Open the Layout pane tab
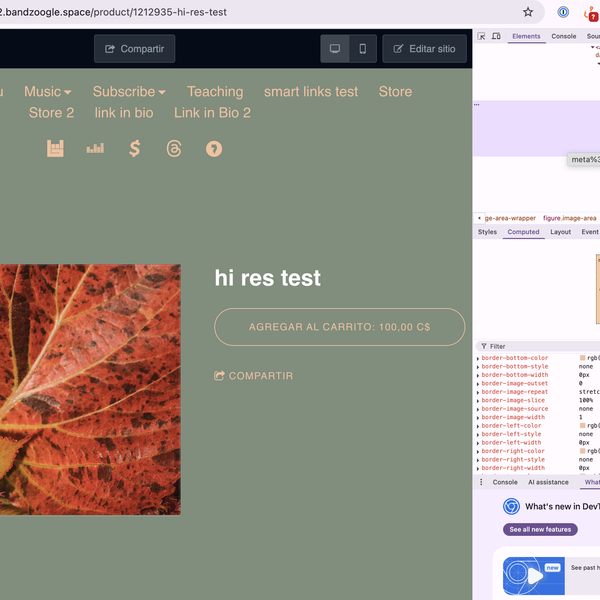Viewport: 600px width, 600px height. point(560,232)
